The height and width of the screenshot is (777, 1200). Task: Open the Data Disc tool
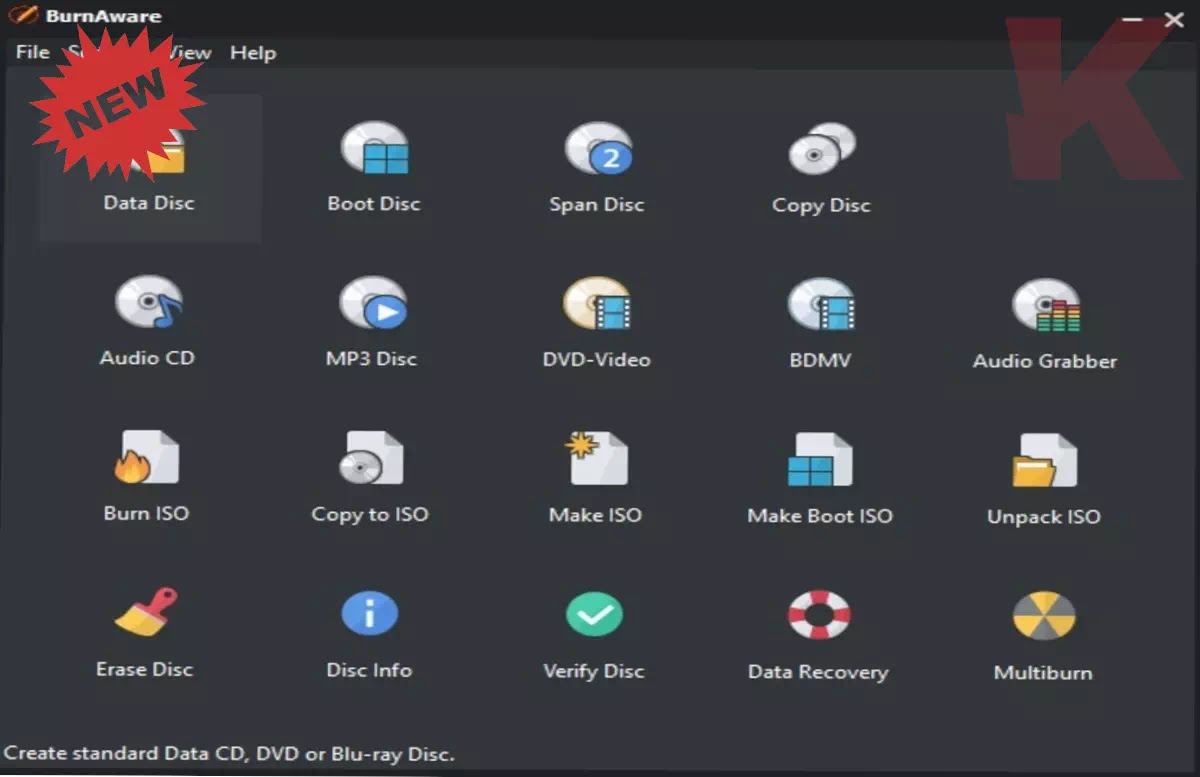150,169
